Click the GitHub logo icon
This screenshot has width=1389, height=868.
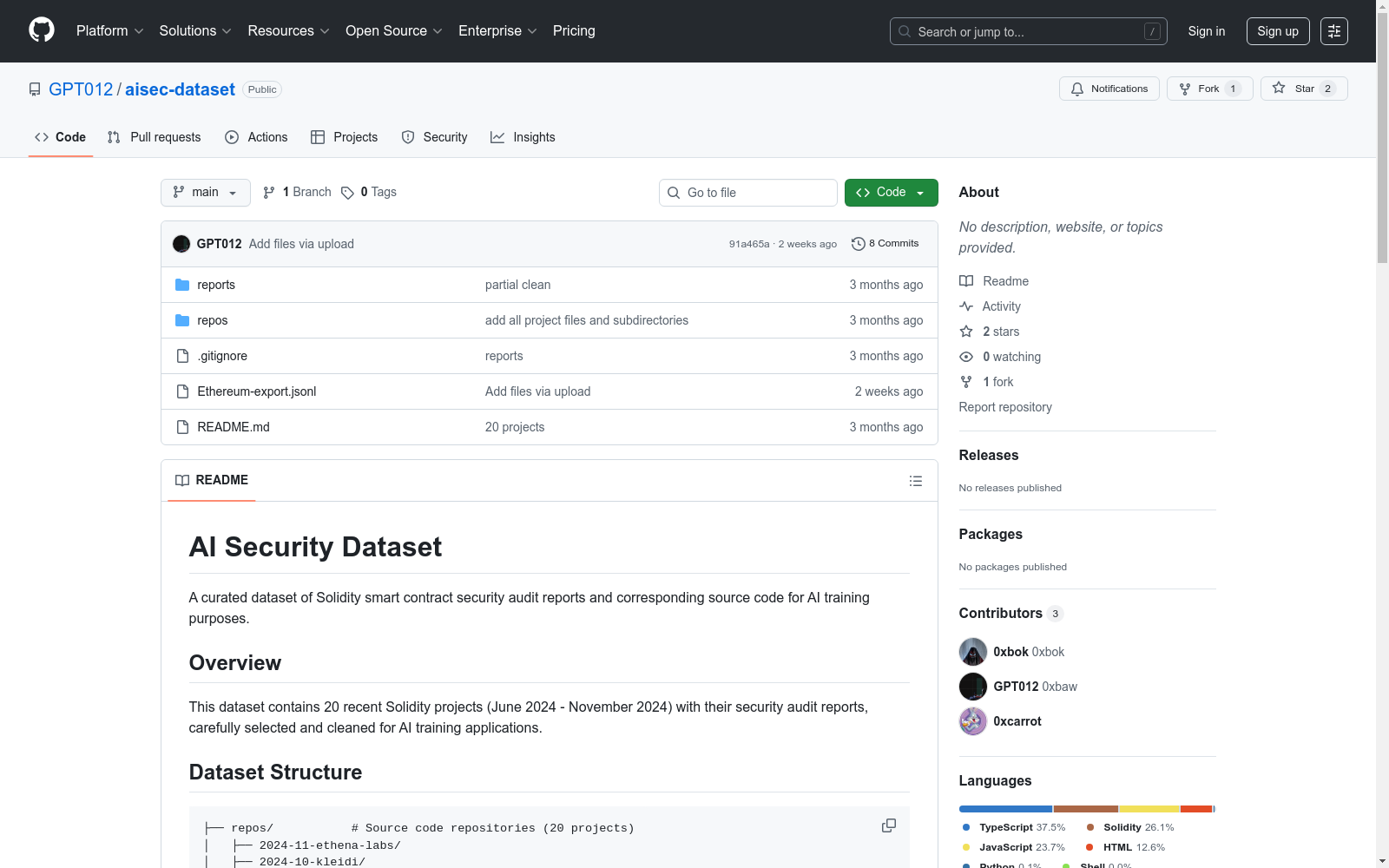coord(42,30)
